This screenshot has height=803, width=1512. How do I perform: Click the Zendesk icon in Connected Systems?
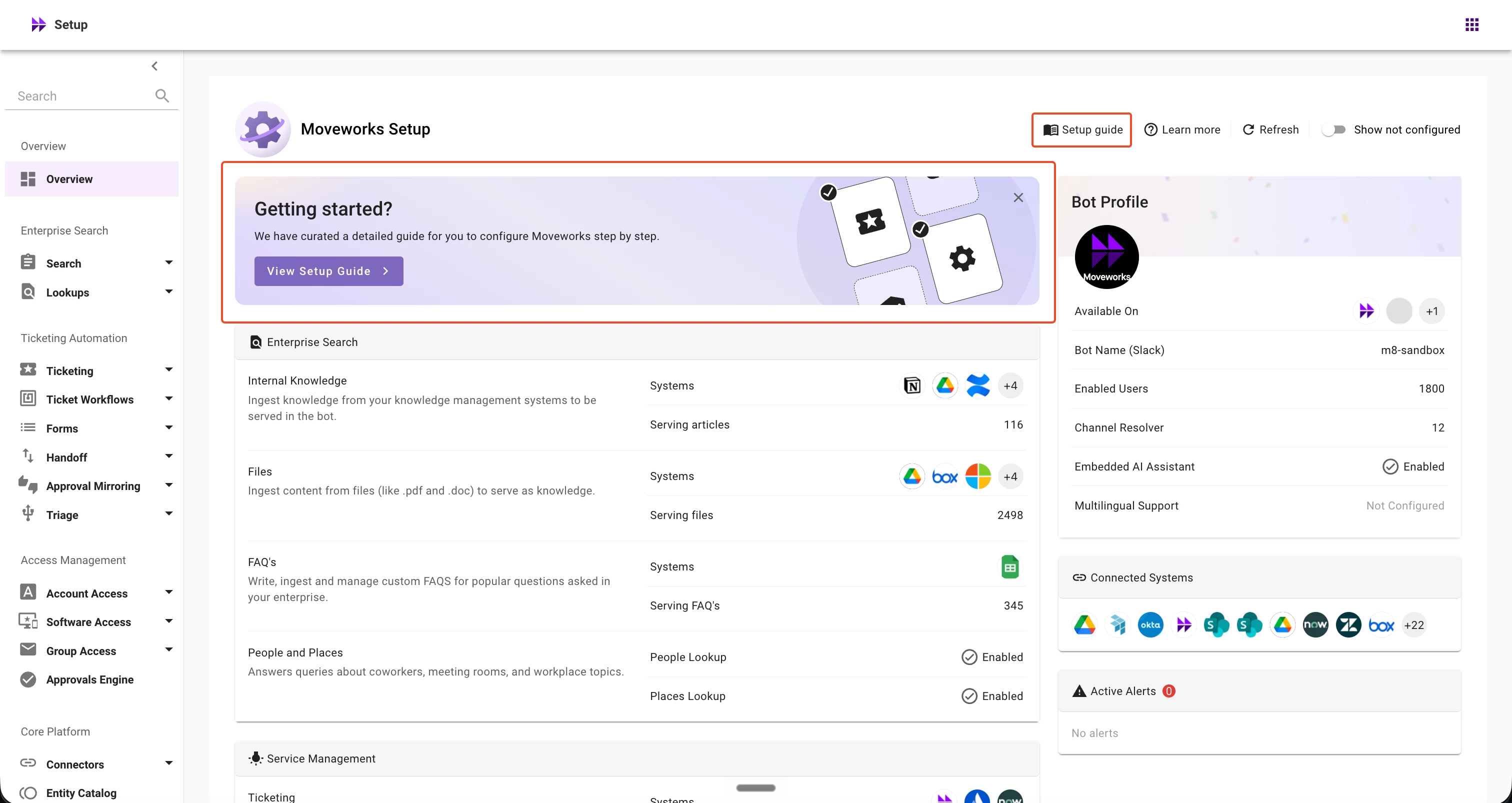coord(1348,624)
